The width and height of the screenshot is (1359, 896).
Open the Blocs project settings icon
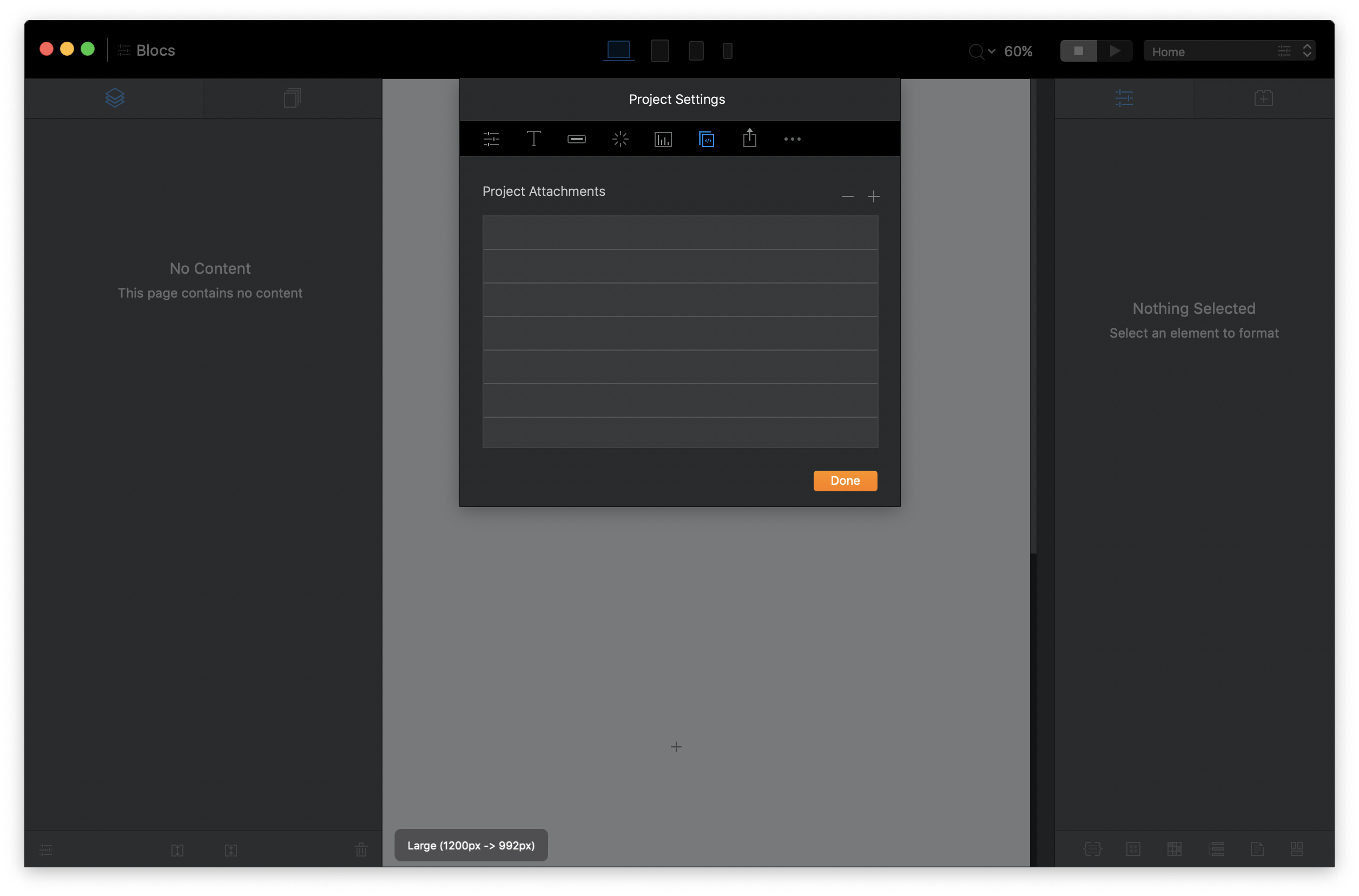point(124,51)
